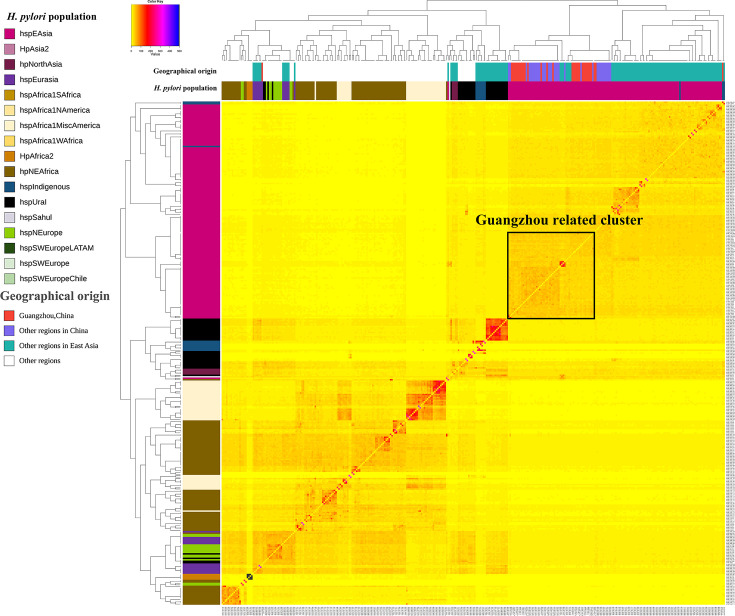Click the Geographical origin row label

(185, 71)
